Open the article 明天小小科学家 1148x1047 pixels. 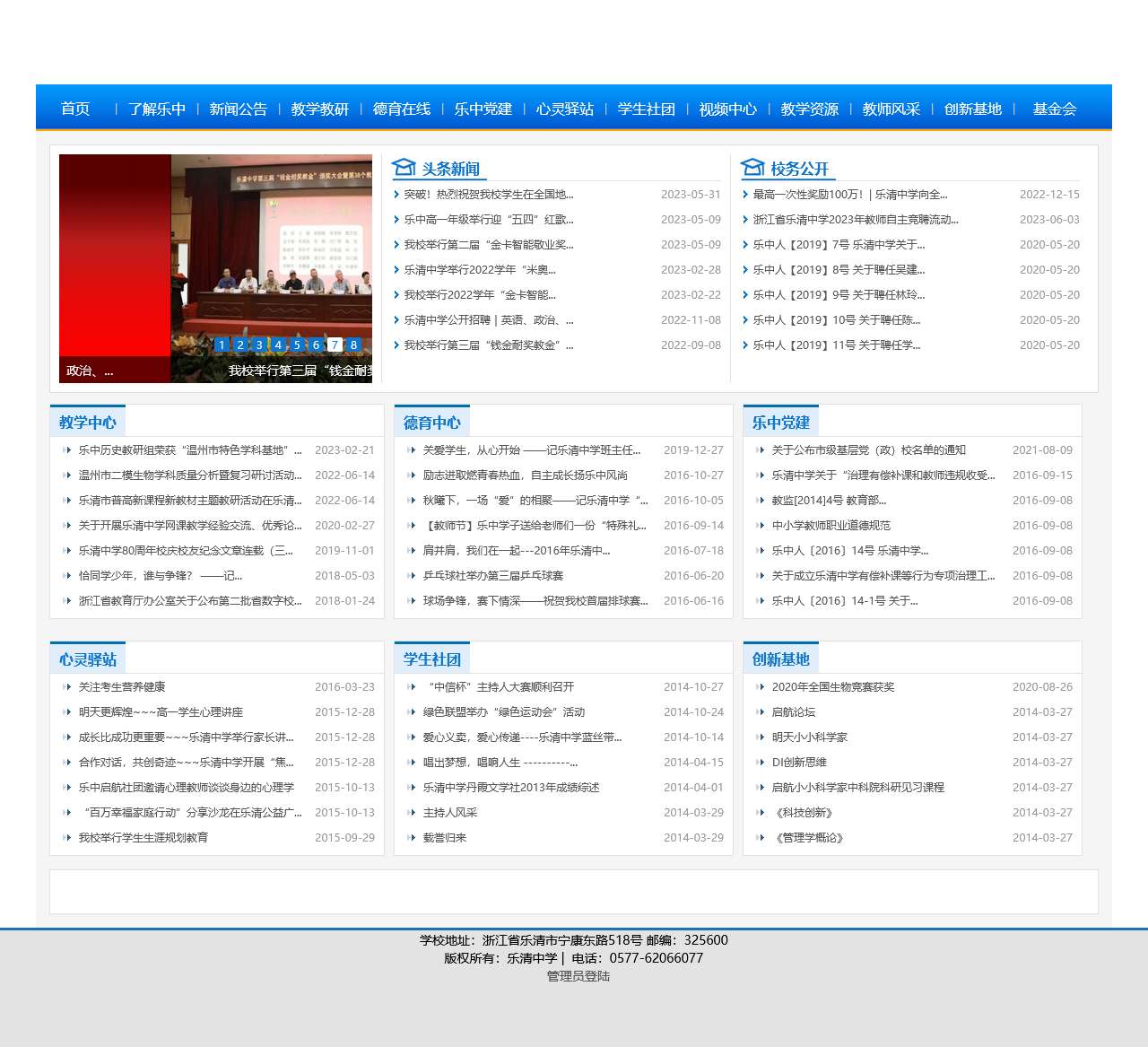(x=809, y=737)
